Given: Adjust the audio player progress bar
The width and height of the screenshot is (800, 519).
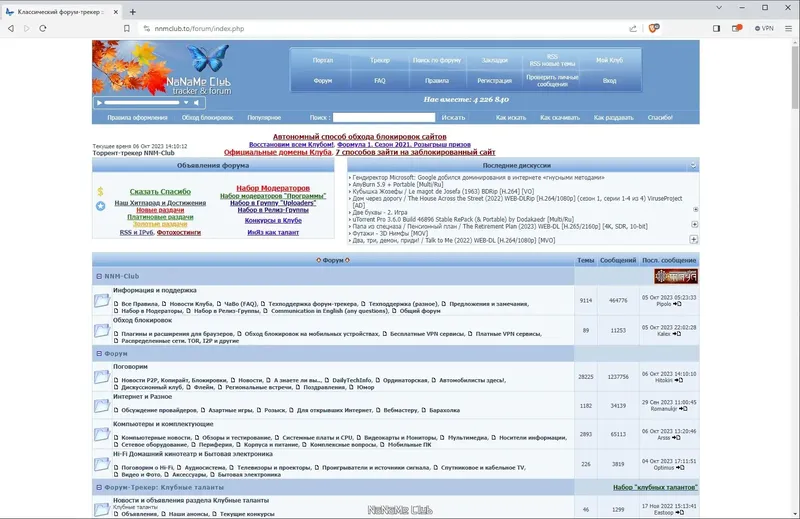Looking at the screenshot, I should tap(142, 103).
